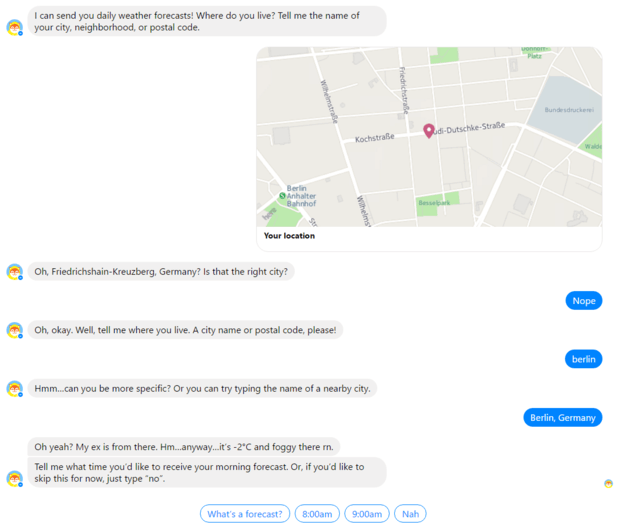The image size is (620, 529).
Task: Select the 8:00am quick reply
Action: pos(317,514)
